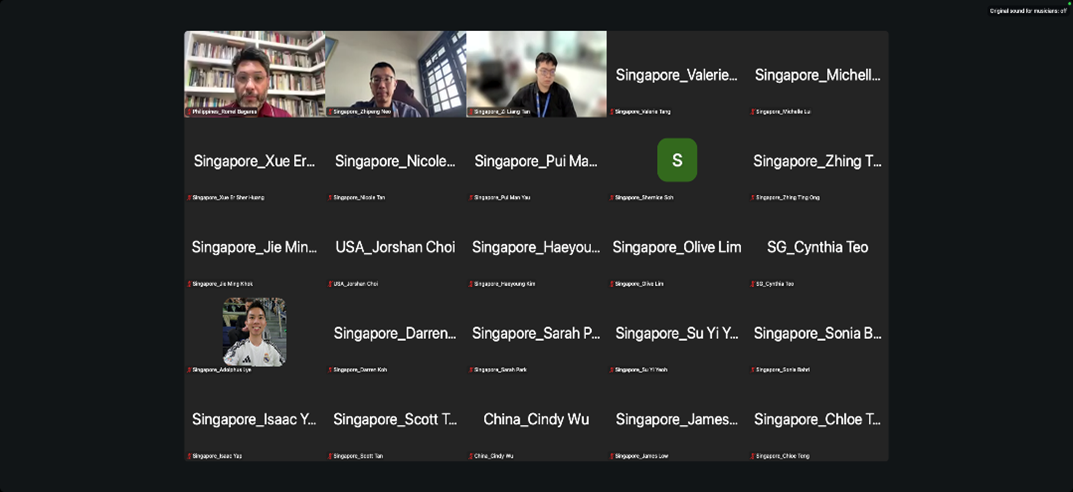Select the Singapore_Xue Er participant tile
The height and width of the screenshot is (492, 1073).
pos(254,161)
